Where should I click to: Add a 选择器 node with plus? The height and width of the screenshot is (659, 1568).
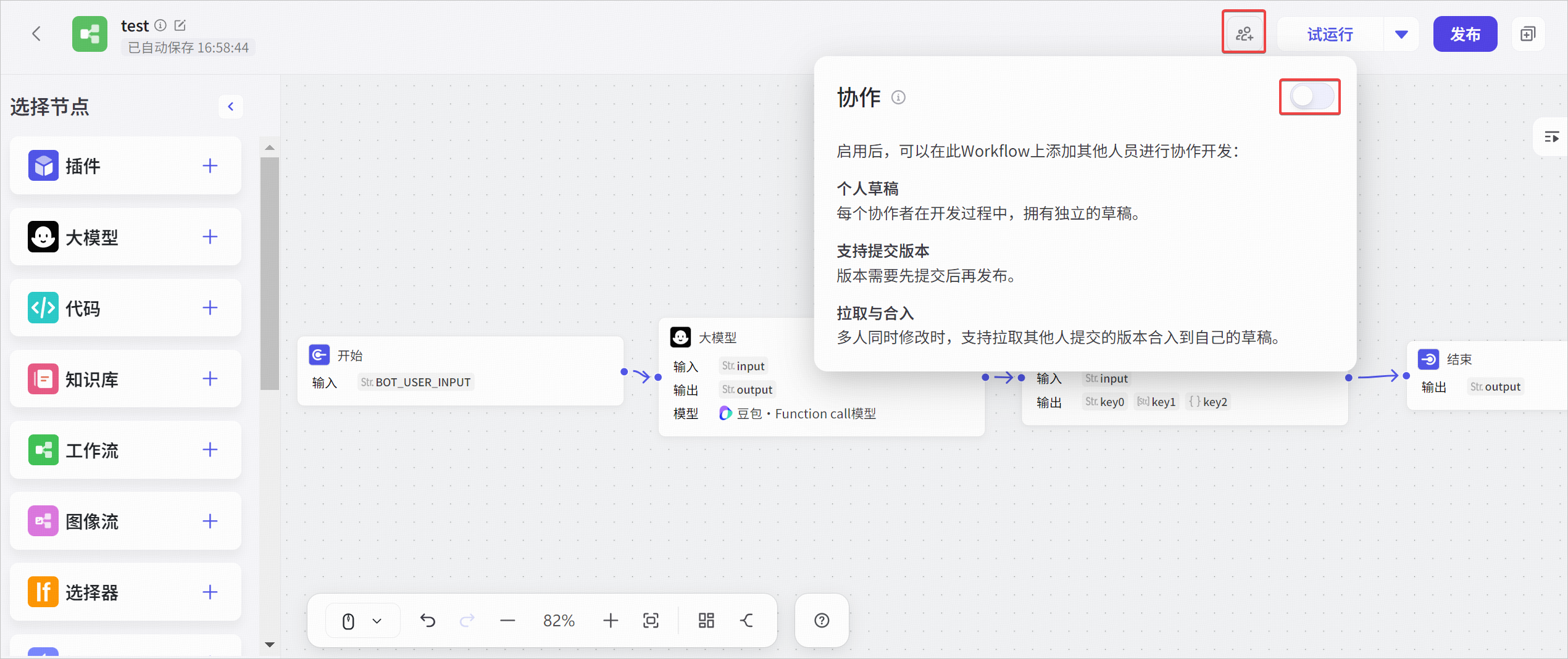point(210,592)
